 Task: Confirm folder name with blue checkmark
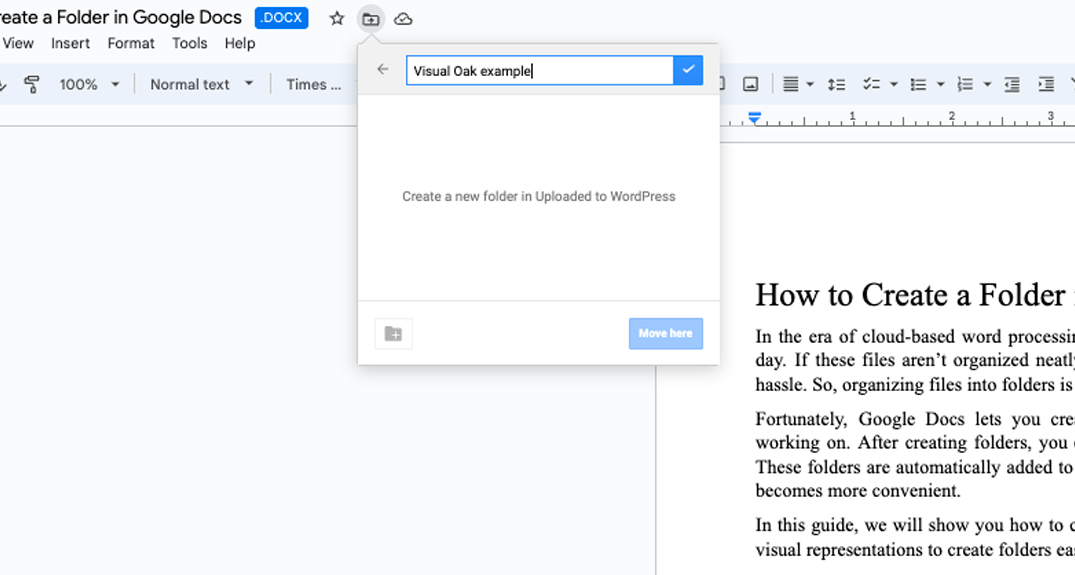(688, 70)
